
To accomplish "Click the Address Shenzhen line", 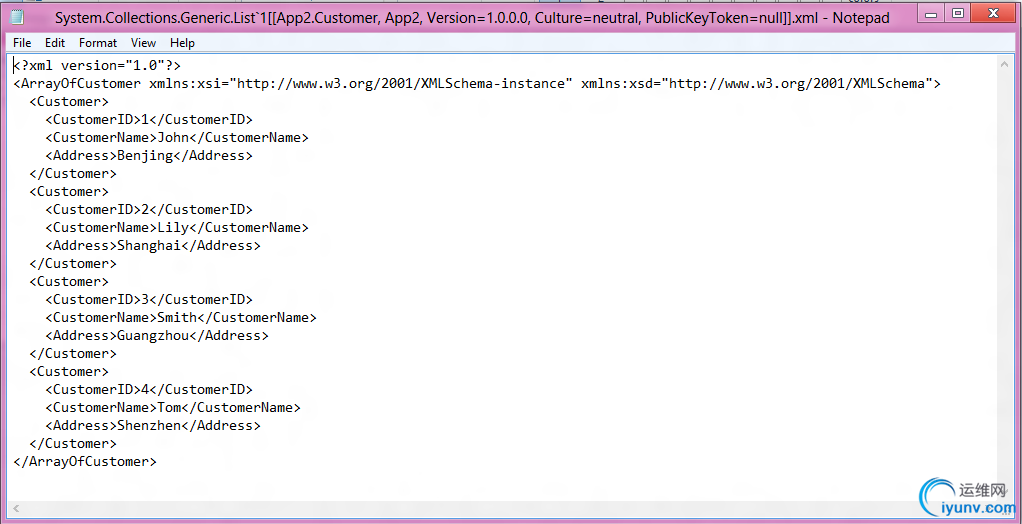I will coord(153,426).
